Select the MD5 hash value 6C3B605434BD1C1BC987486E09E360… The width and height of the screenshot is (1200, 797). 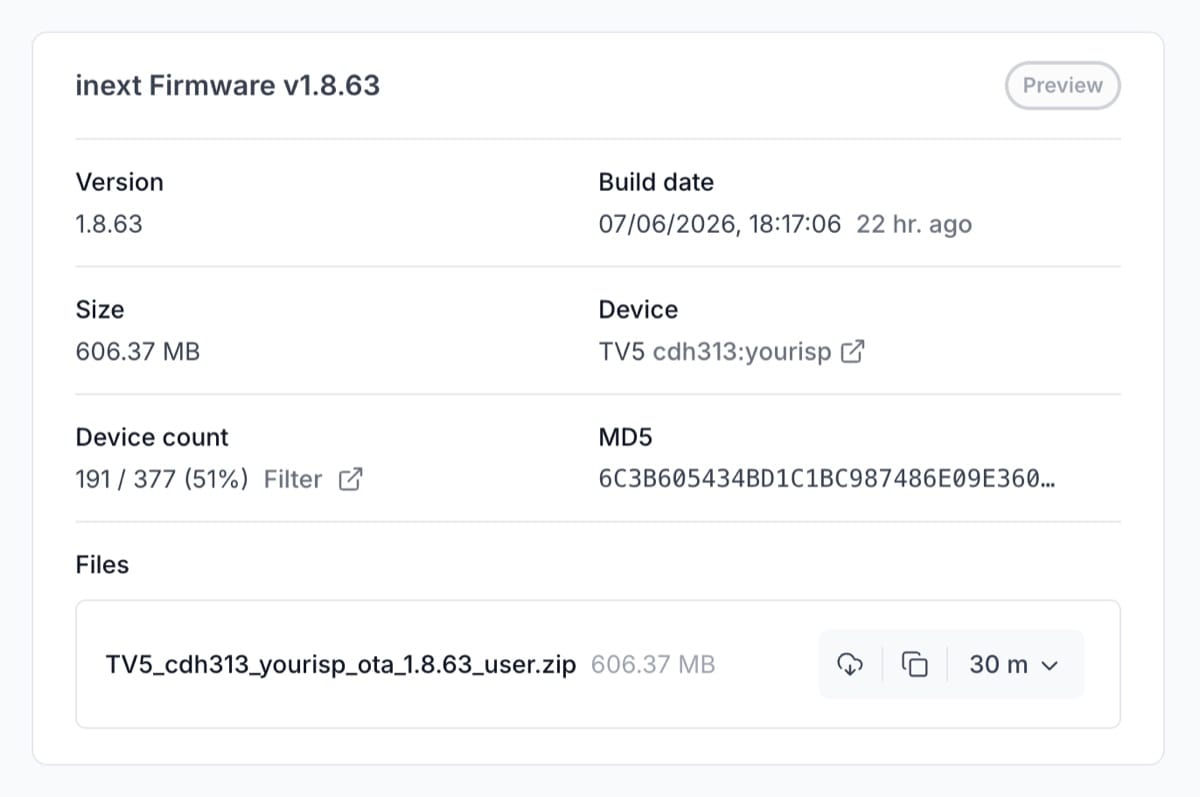[x=827, y=479]
